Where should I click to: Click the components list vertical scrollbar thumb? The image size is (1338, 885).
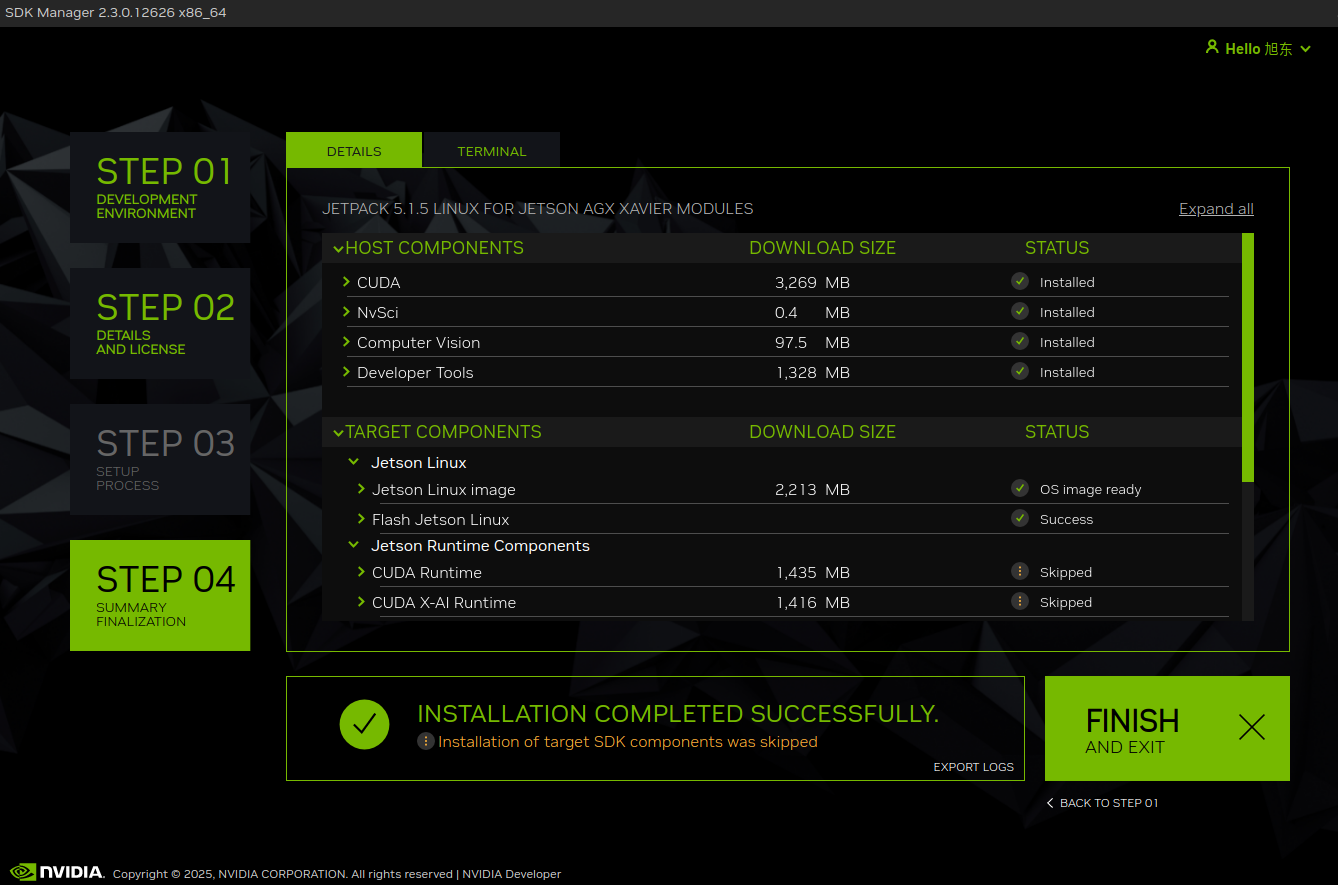coord(1247,357)
